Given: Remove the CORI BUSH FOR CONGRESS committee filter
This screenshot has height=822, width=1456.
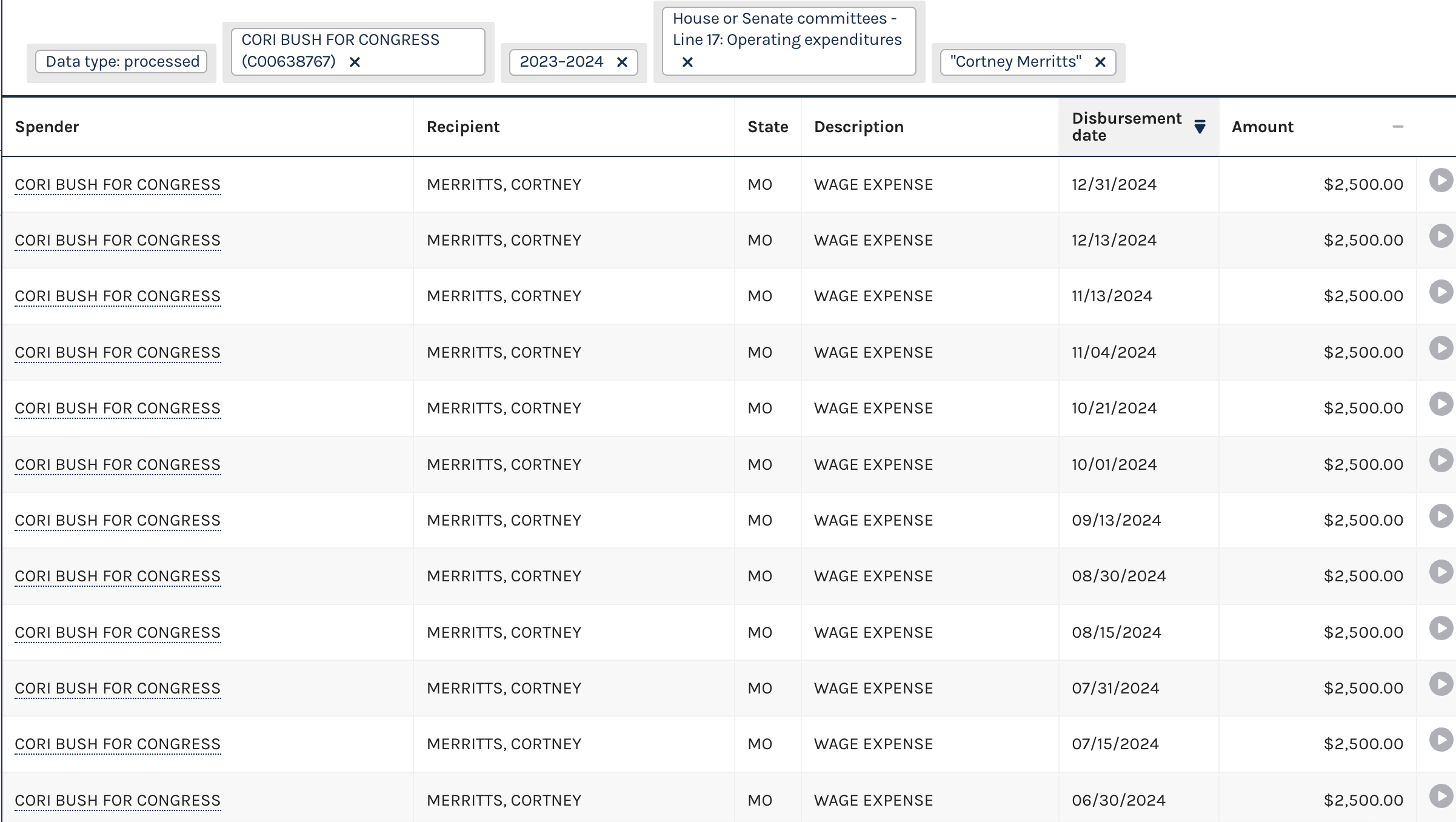Looking at the screenshot, I should [x=355, y=62].
